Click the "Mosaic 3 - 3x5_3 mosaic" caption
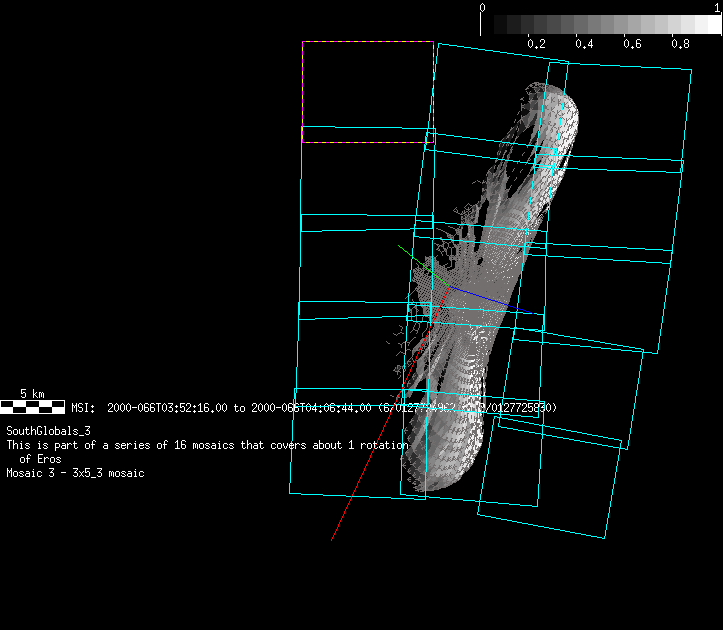 coord(75,473)
